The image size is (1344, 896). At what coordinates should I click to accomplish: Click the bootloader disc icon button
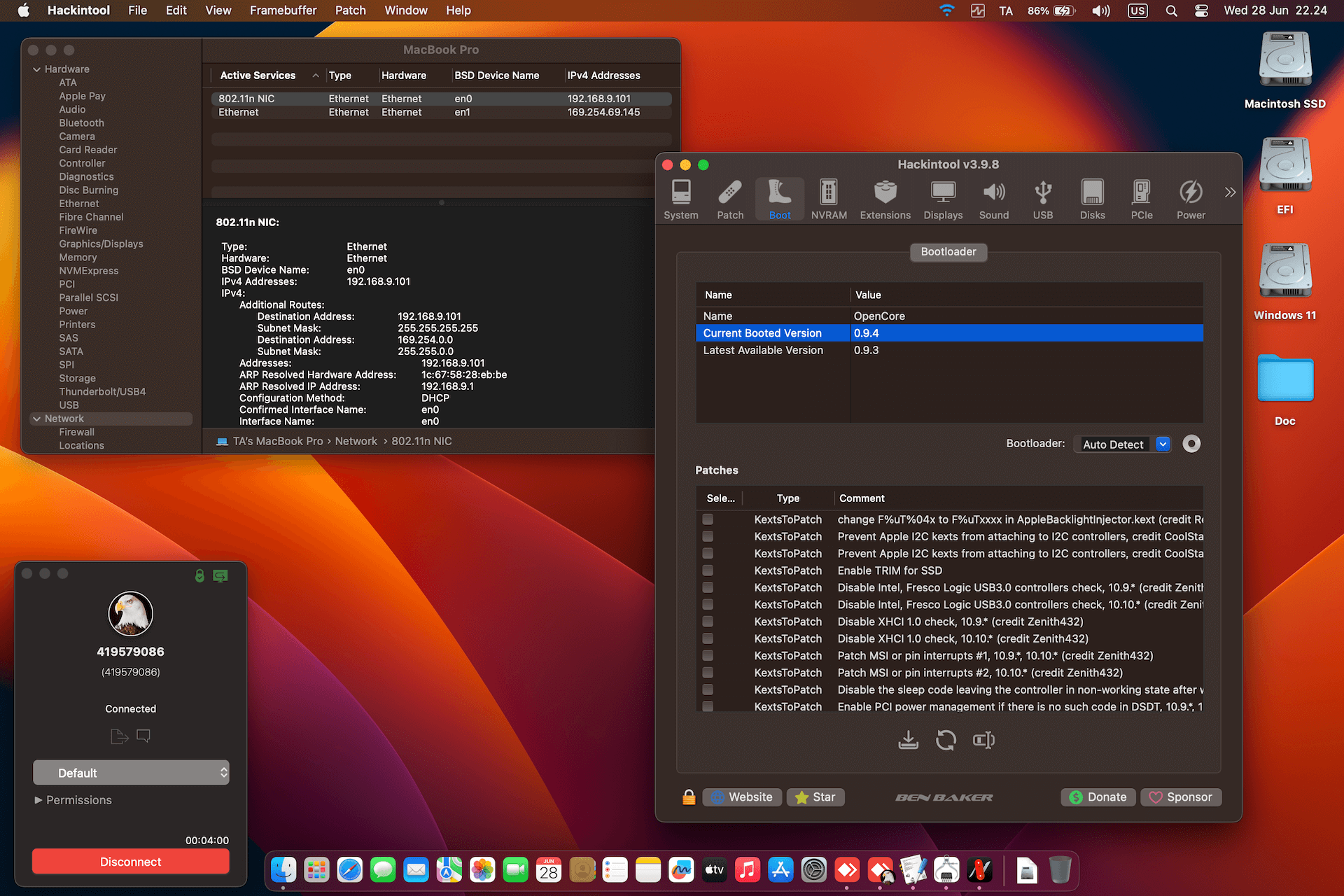[1191, 444]
